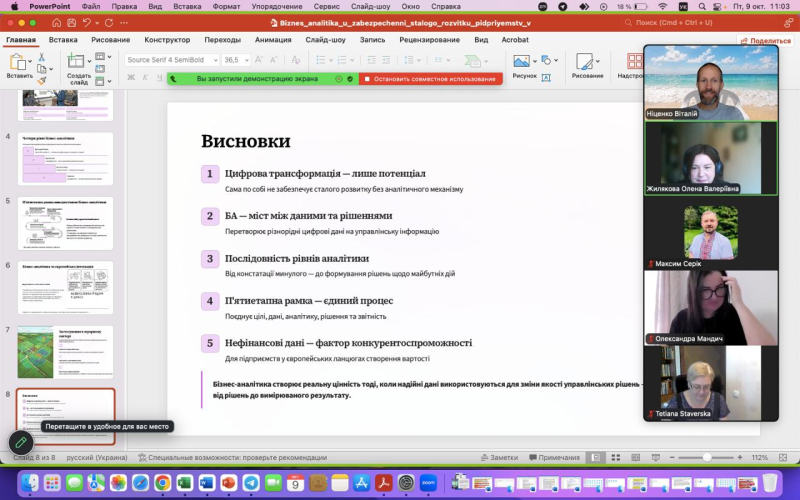Open the Файл menu in menu bar
The height and width of the screenshot is (500, 800).
[91, 7]
